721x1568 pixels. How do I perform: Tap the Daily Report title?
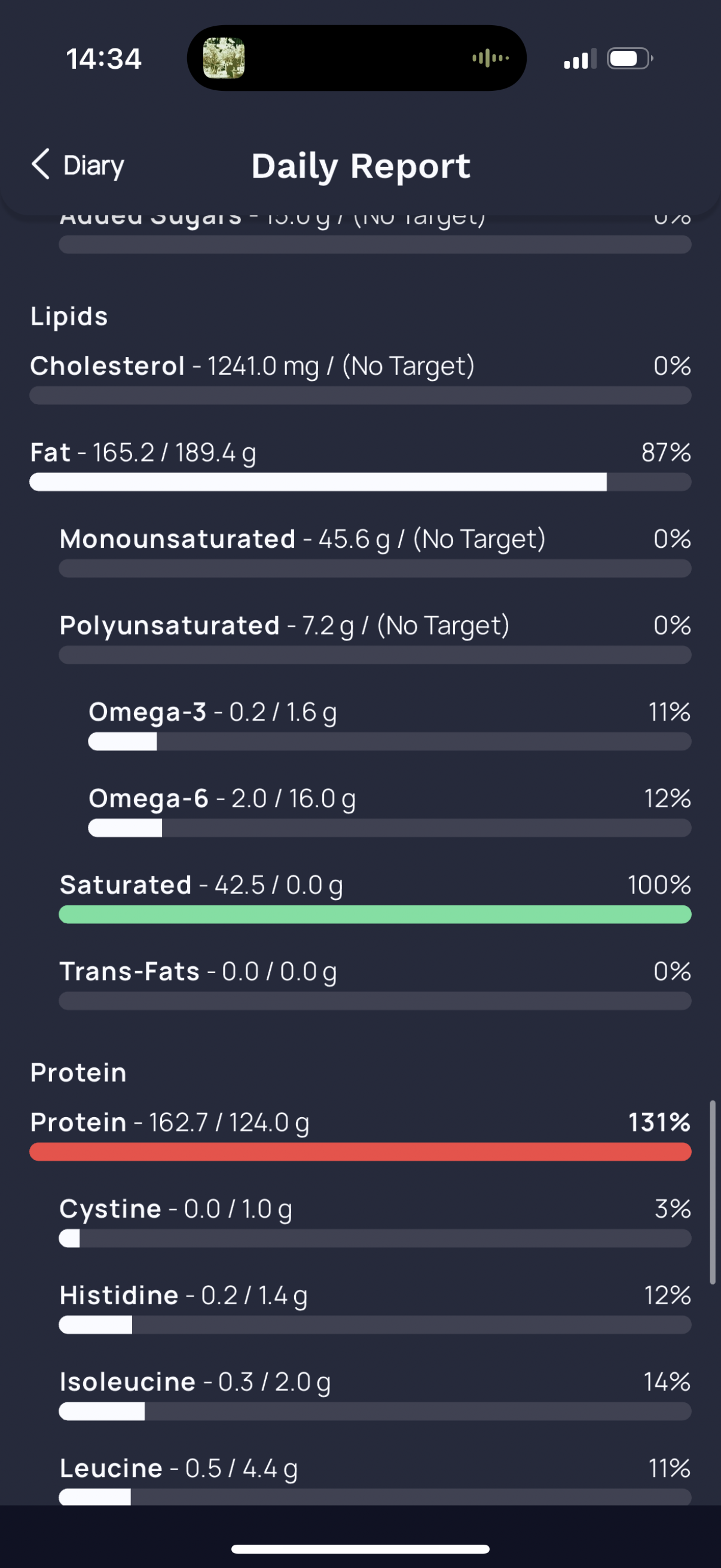[361, 166]
